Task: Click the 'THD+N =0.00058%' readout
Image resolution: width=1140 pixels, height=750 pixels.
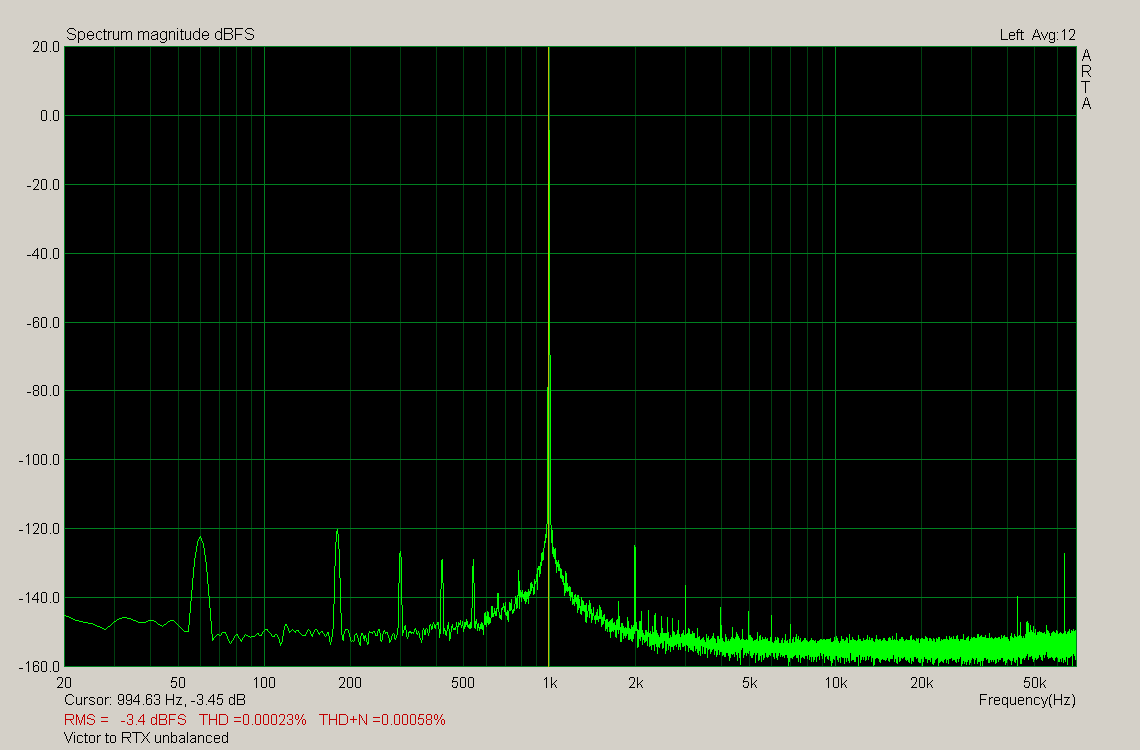Action: click(382, 720)
